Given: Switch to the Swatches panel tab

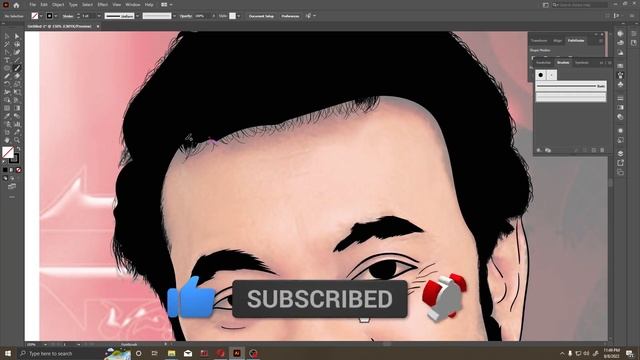Looking at the screenshot, I should click(543, 62).
